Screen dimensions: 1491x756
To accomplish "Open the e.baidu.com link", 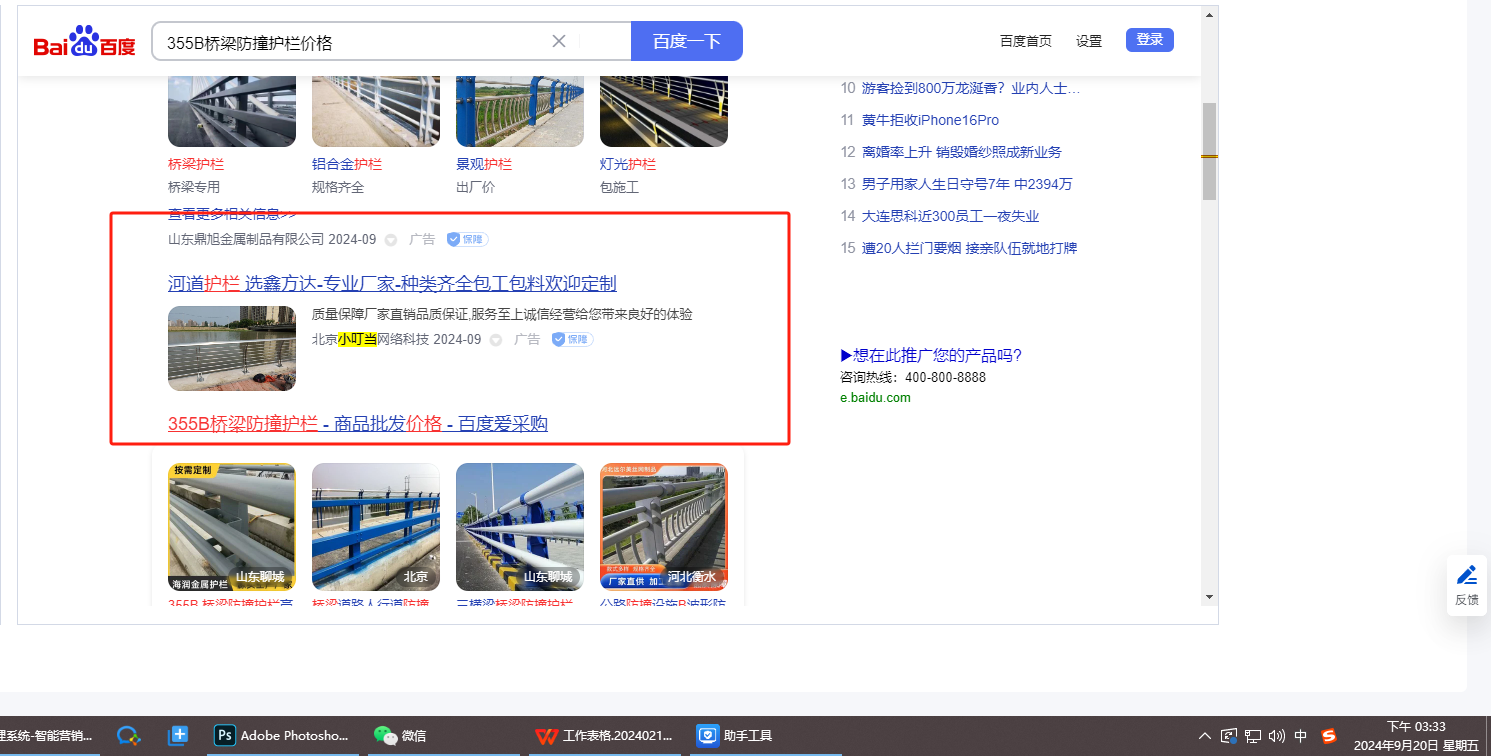I will tap(875, 397).
